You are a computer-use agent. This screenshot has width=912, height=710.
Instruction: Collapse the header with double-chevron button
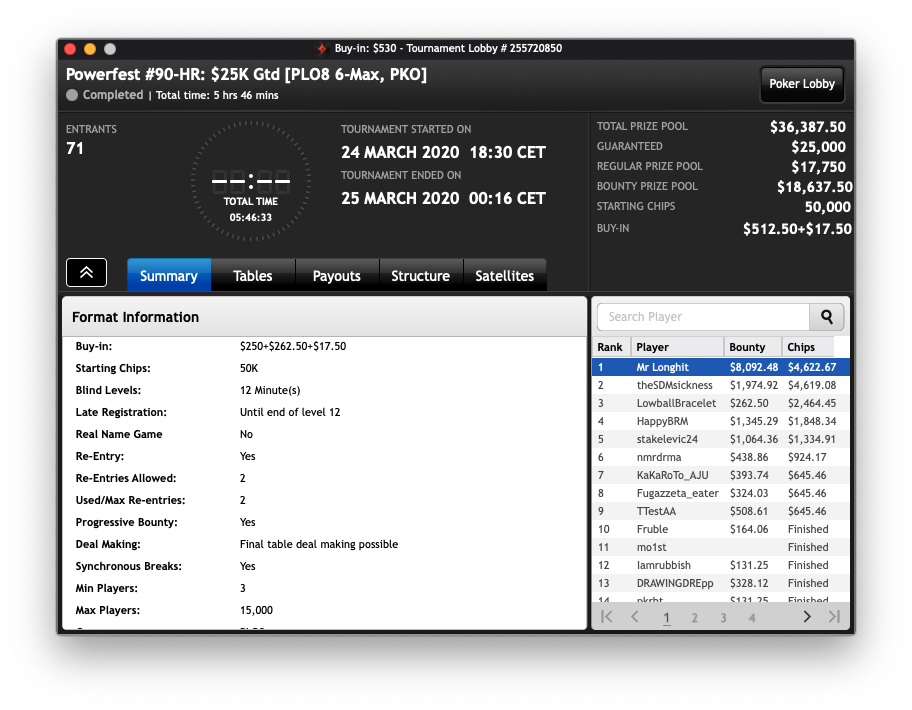[86, 272]
